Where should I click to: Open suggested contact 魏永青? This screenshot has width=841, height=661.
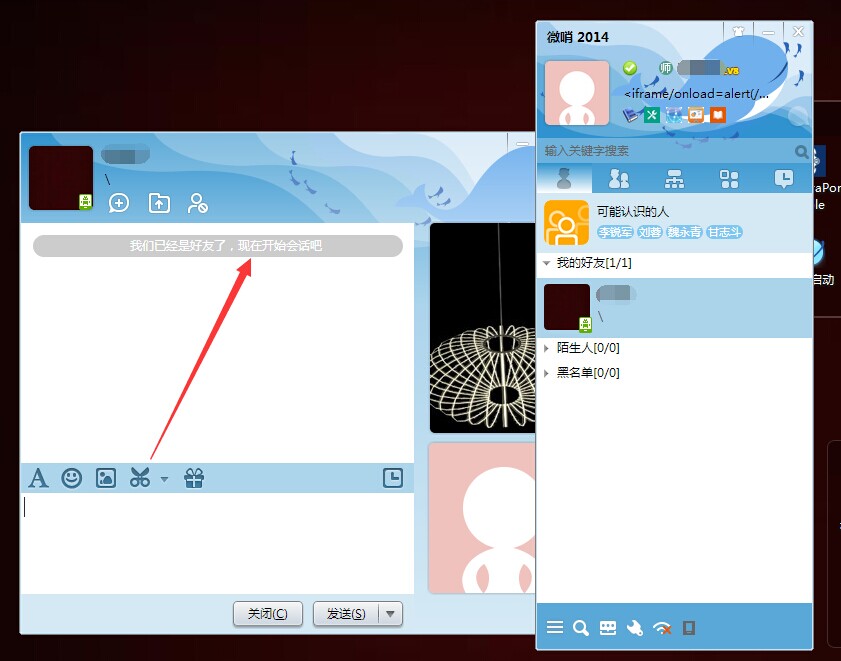click(684, 232)
